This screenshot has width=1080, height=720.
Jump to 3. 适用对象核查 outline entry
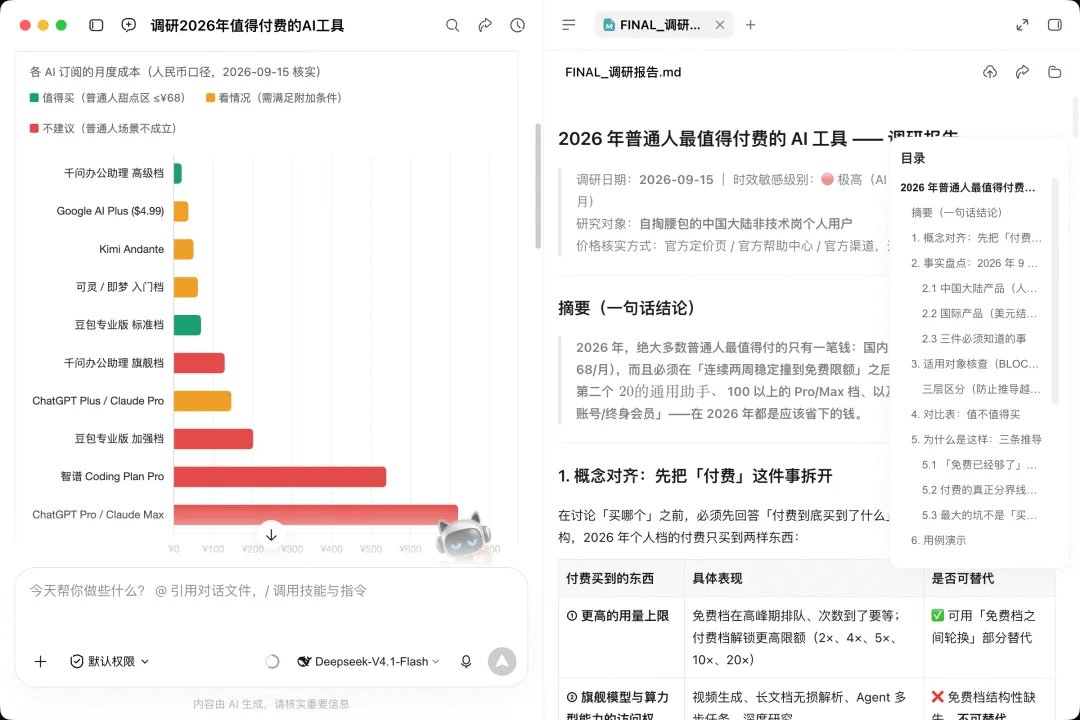coord(975,364)
